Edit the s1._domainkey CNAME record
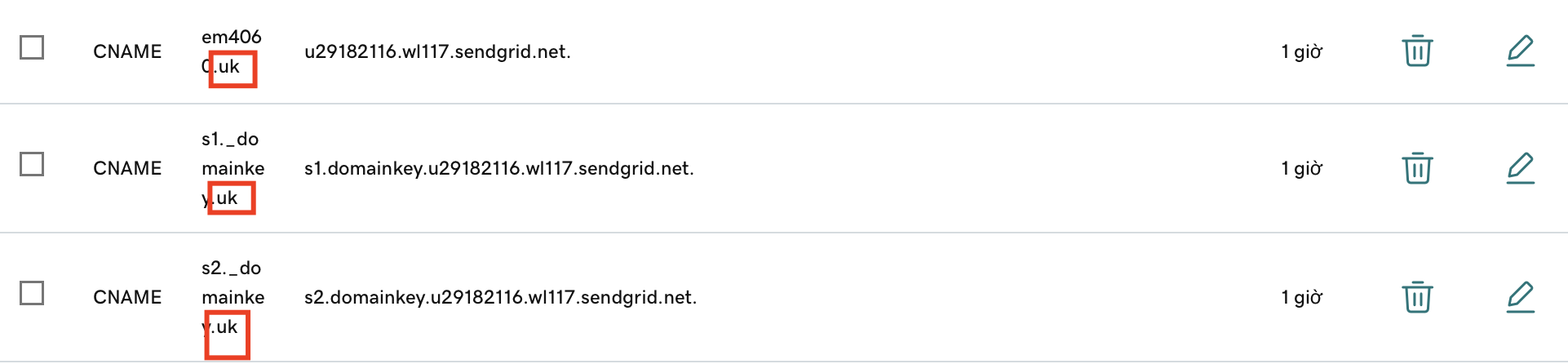The image size is (1568, 364). (x=1520, y=168)
